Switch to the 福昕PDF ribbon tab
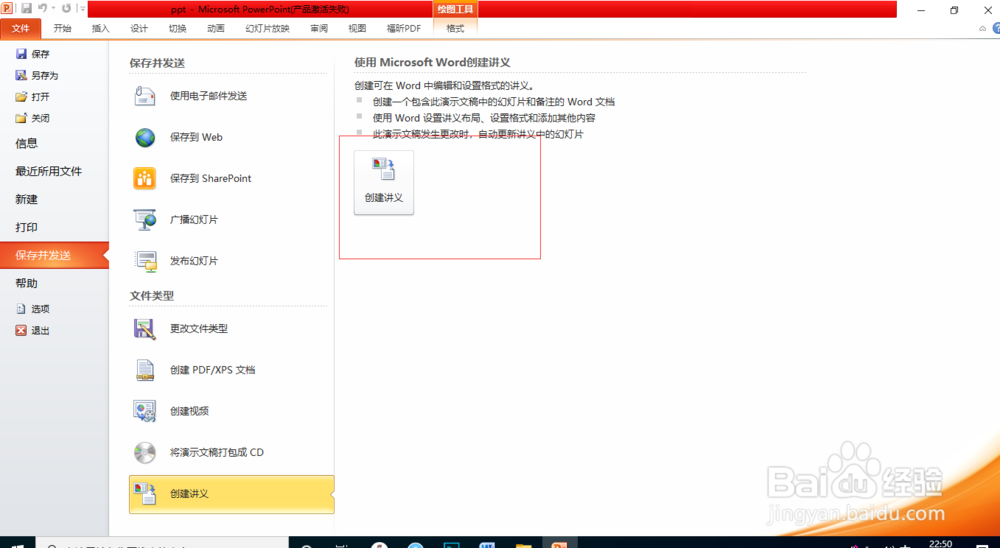The image size is (1000, 548). [404, 28]
